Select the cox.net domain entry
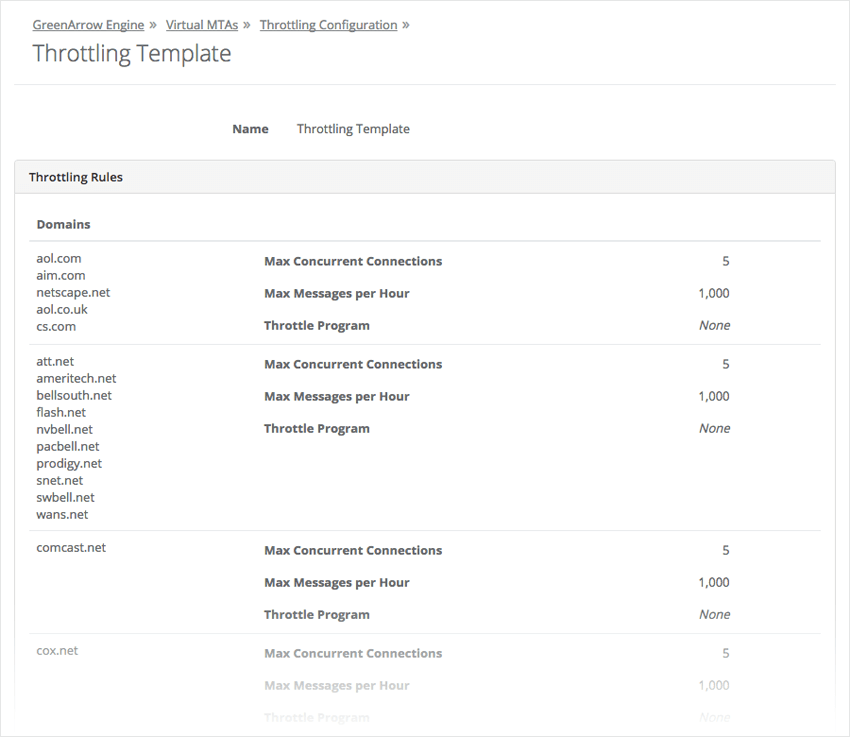The height and width of the screenshot is (737, 850). coord(57,650)
